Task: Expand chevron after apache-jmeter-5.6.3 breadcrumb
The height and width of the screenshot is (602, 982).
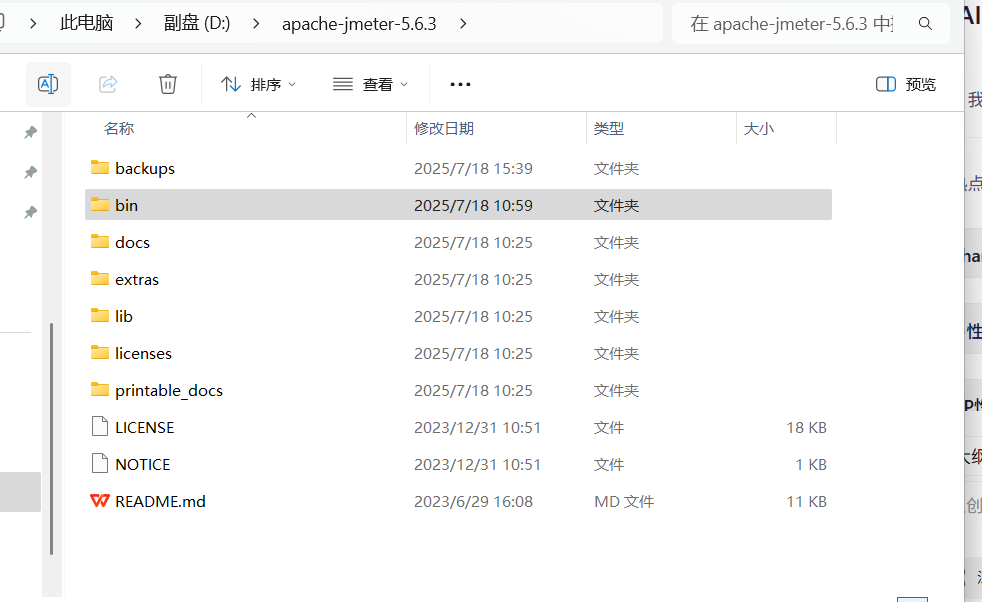Action: tap(463, 24)
